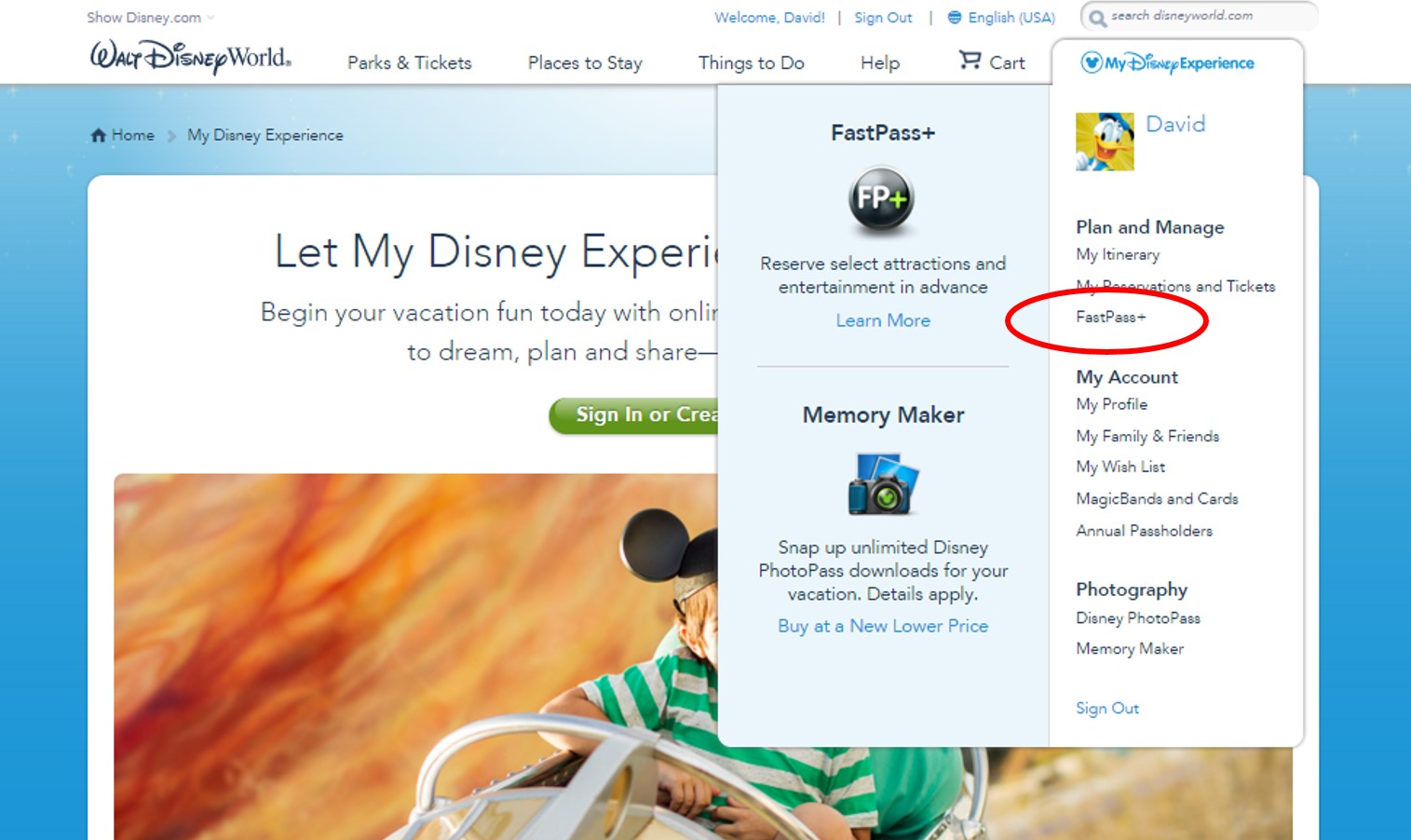Open My Profile
Screen dimensions: 1411x840
[x=1112, y=404]
